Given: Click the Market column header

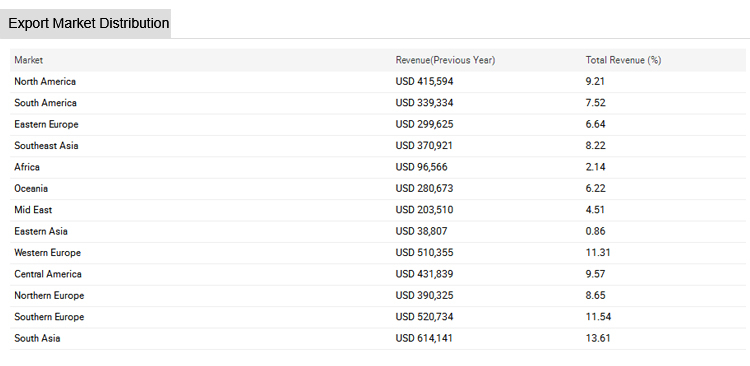Looking at the screenshot, I should [x=29, y=60].
